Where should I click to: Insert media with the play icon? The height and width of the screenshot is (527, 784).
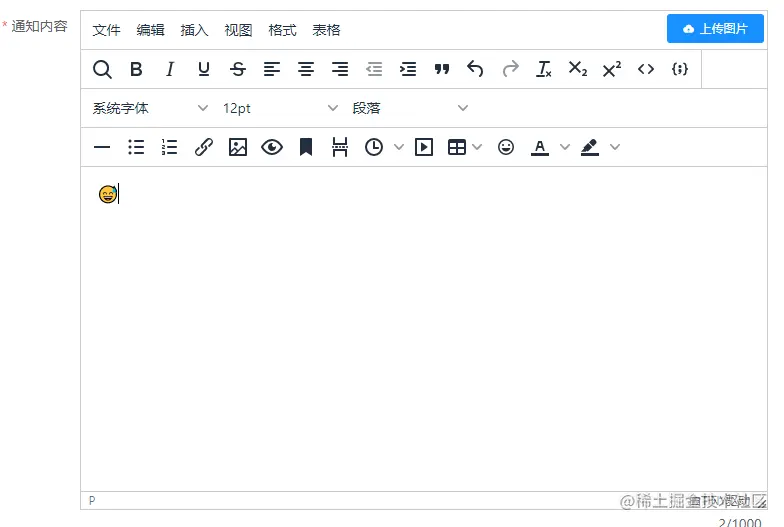[424, 147]
